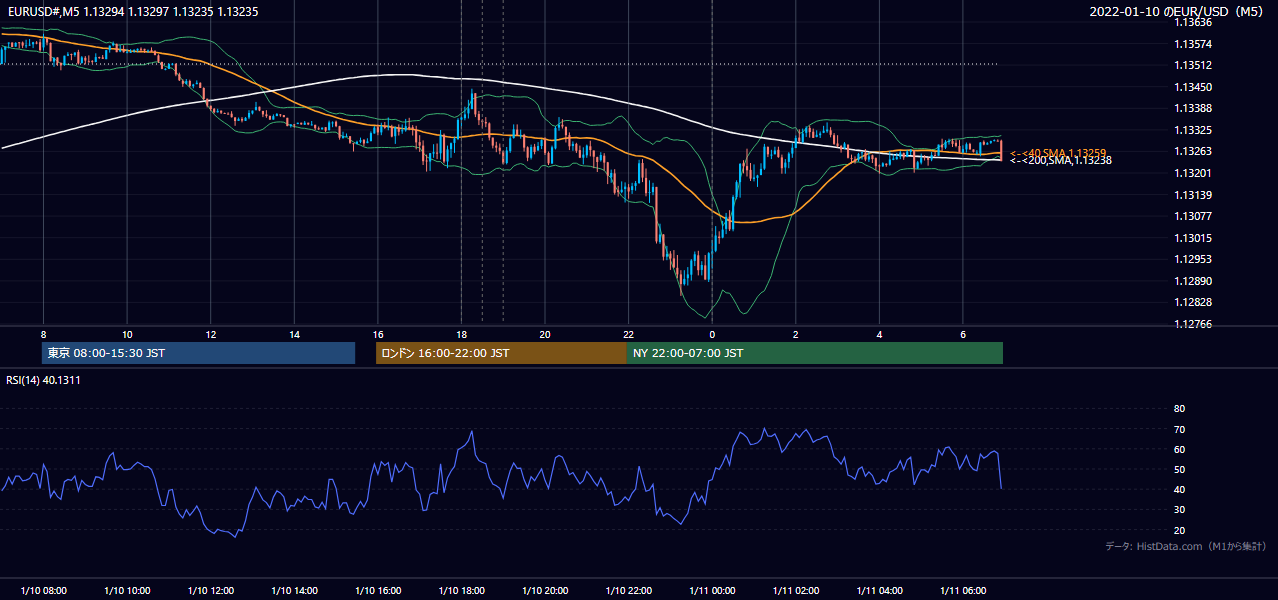Screen dimensions: 1278x600
Task: Click the 1/10 18:00 time label
Action: [462, 590]
